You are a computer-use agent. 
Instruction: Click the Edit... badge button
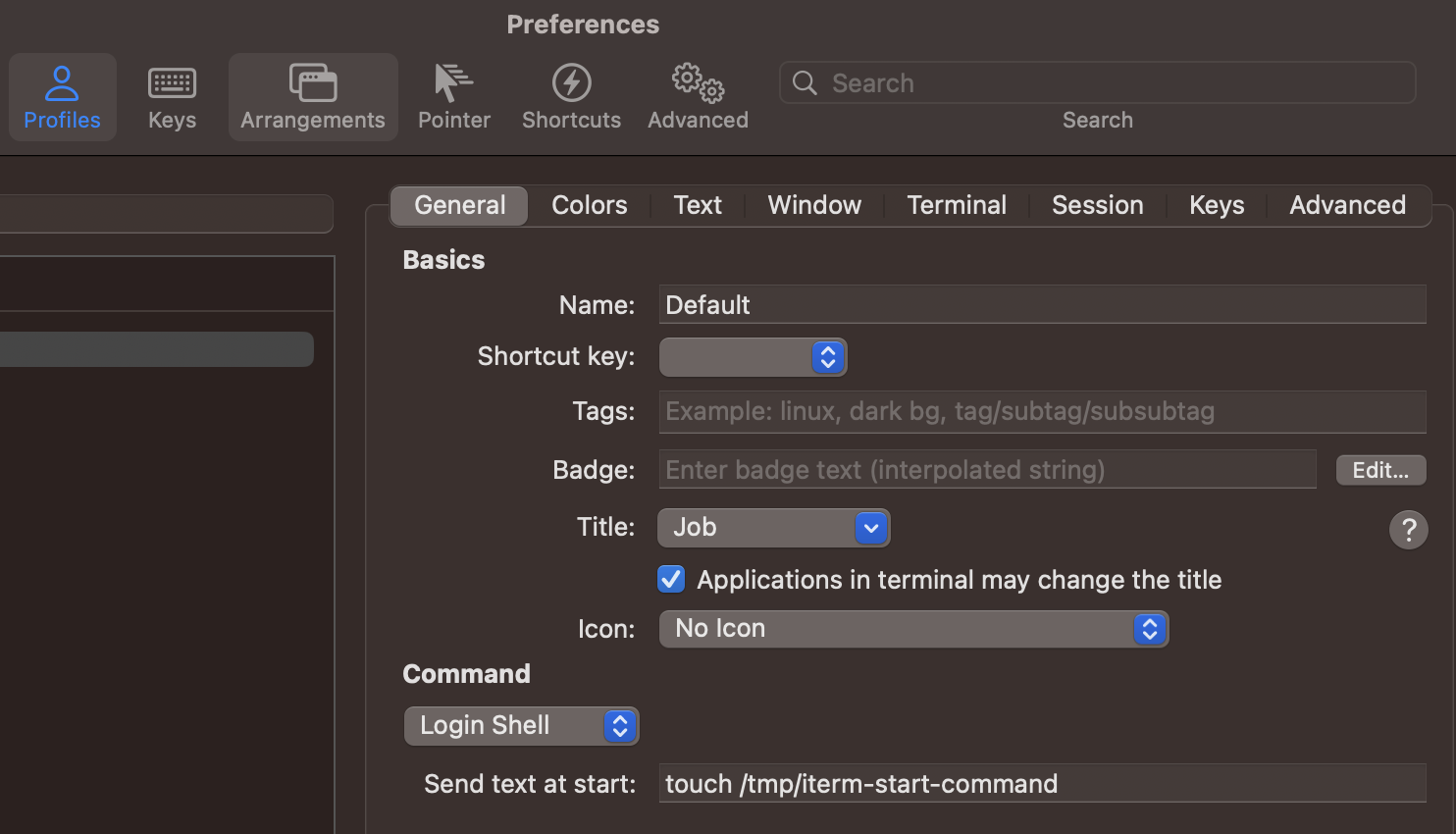(x=1380, y=470)
